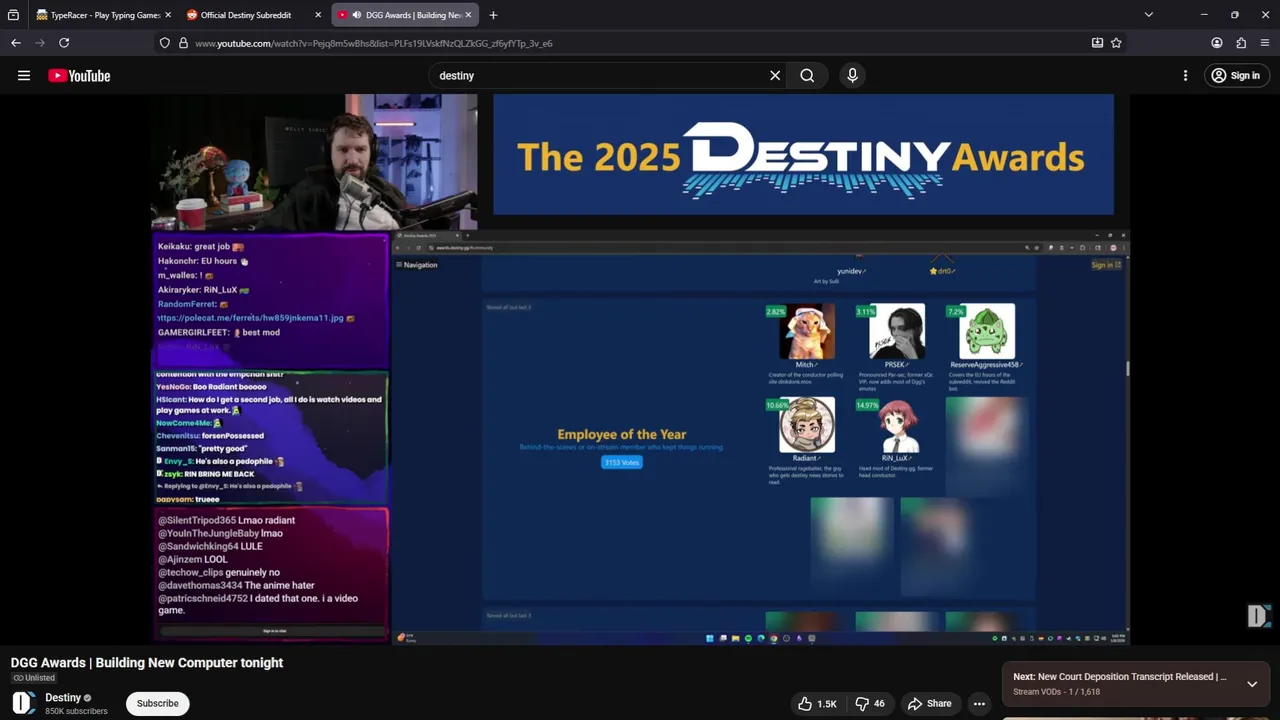Go back one page in browser
This screenshot has height=720, width=1280.
coord(16,43)
